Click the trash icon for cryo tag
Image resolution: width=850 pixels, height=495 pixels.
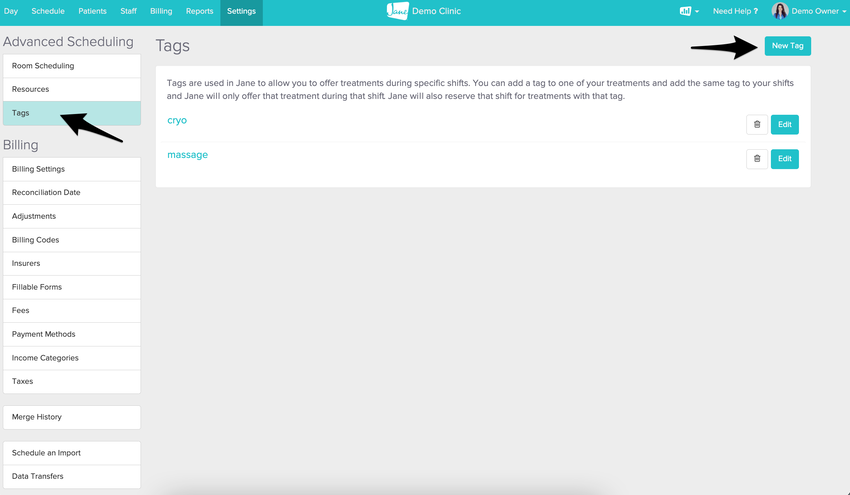pyautogui.click(x=757, y=125)
